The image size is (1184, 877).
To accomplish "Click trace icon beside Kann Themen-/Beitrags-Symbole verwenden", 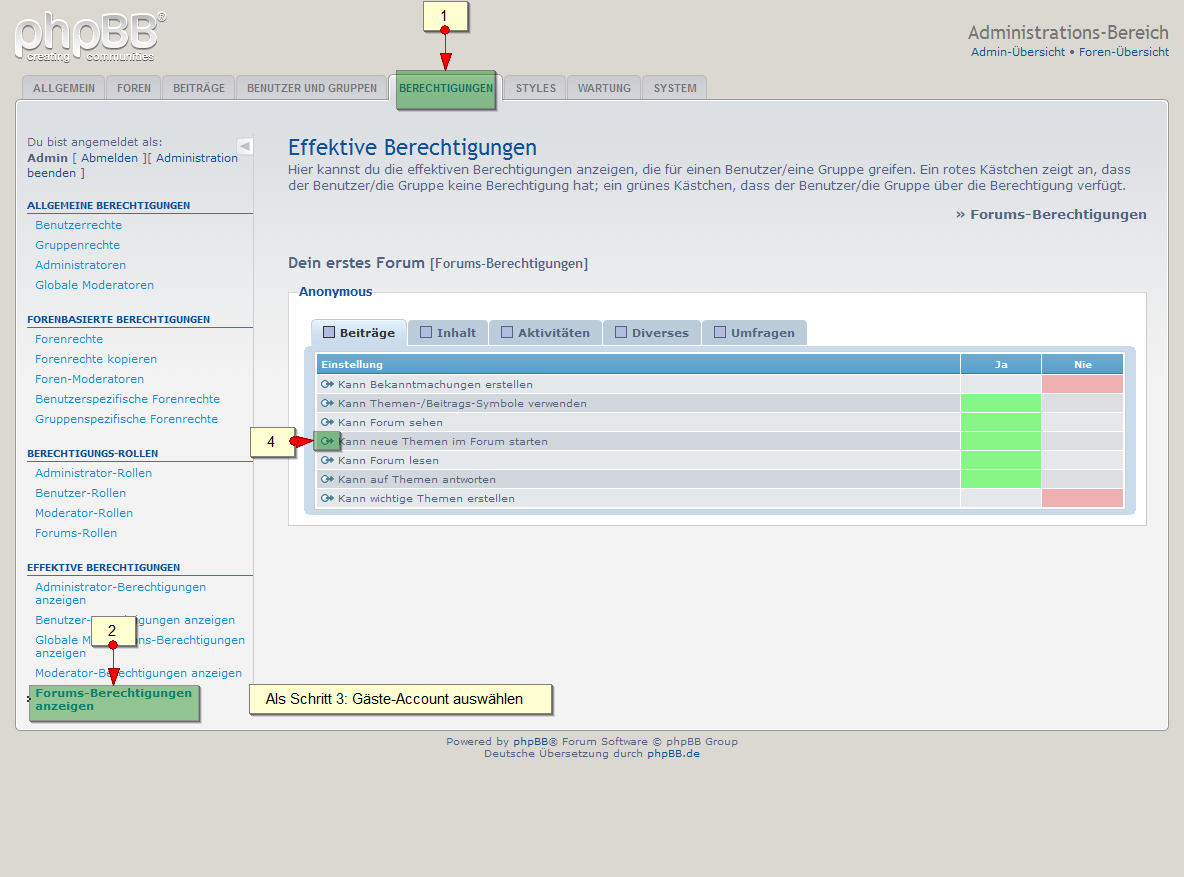I will pyautogui.click(x=327, y=404).
